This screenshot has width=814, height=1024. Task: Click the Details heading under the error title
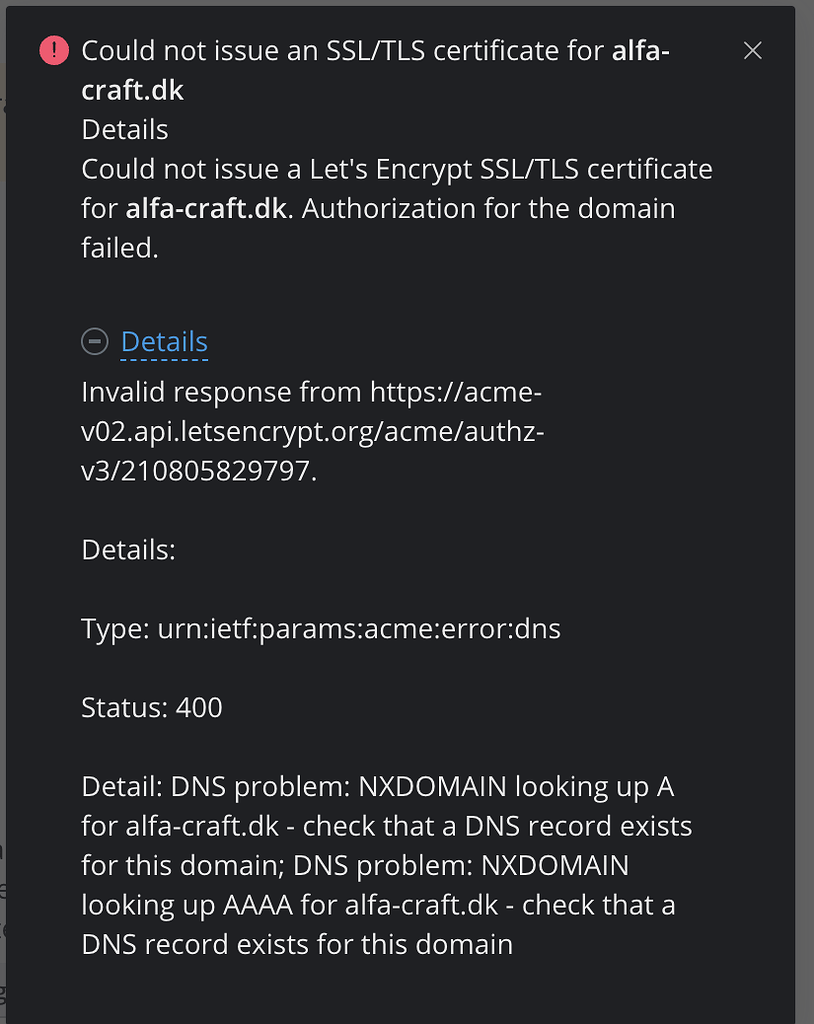pyautogui.click(x=125, y=129)
